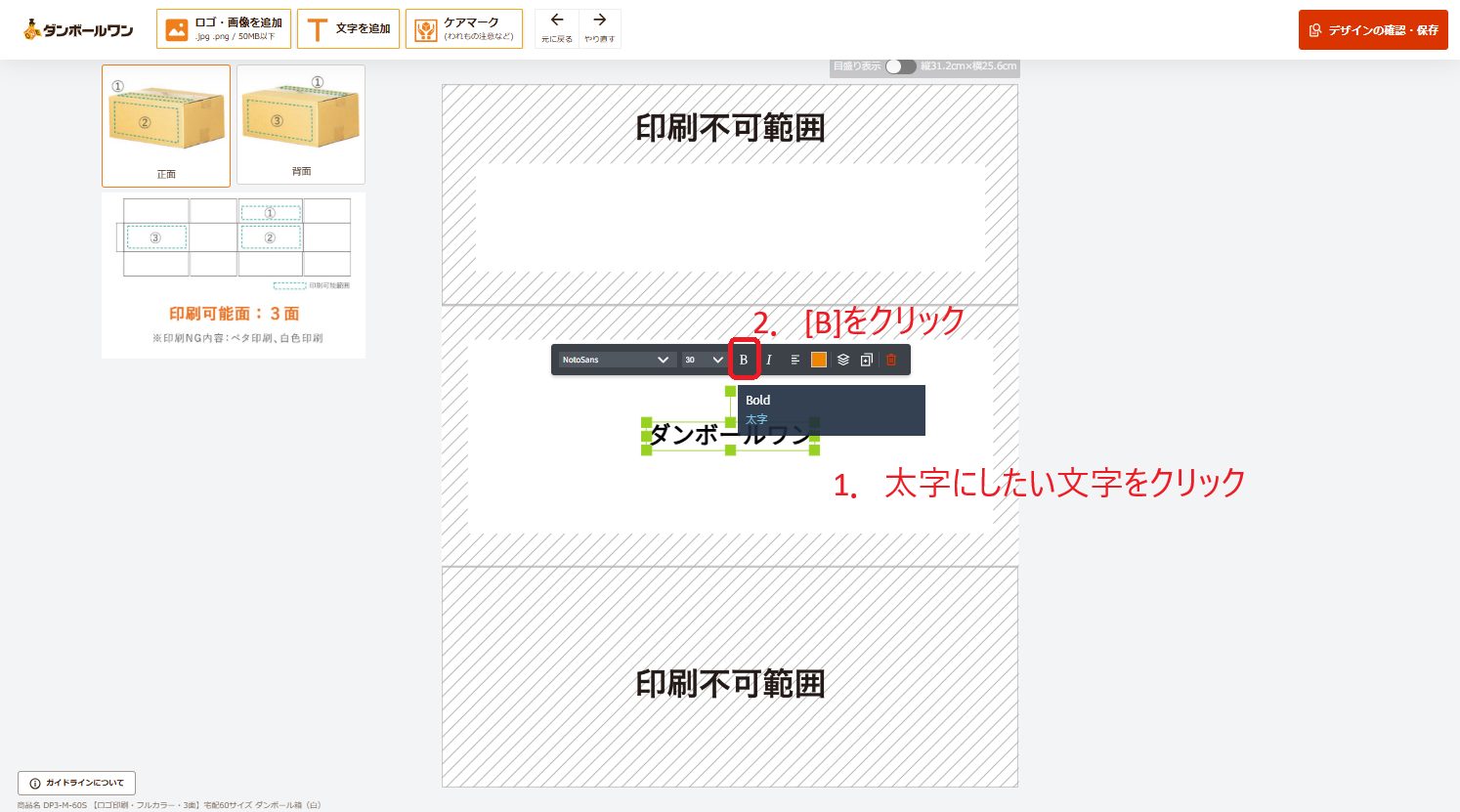Undo with the 元に戻る arrow

pos(557,28)
